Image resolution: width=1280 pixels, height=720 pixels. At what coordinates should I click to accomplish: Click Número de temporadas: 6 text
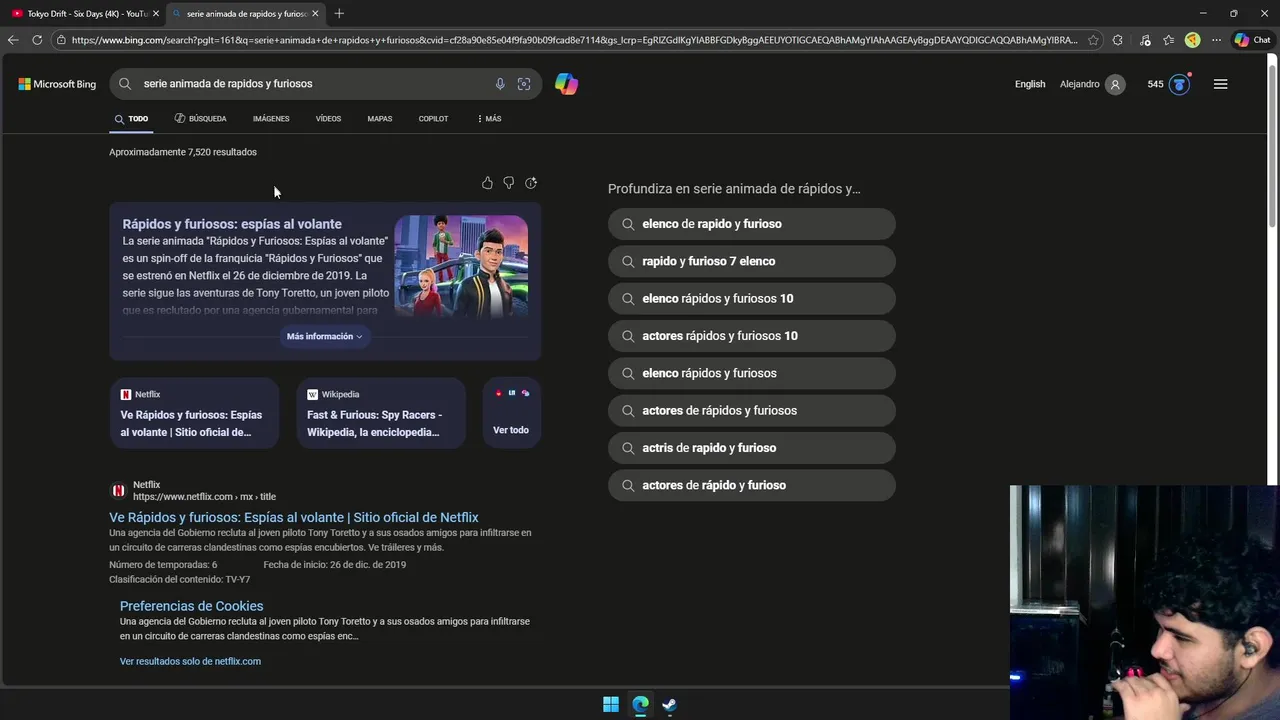click(163, 565)
